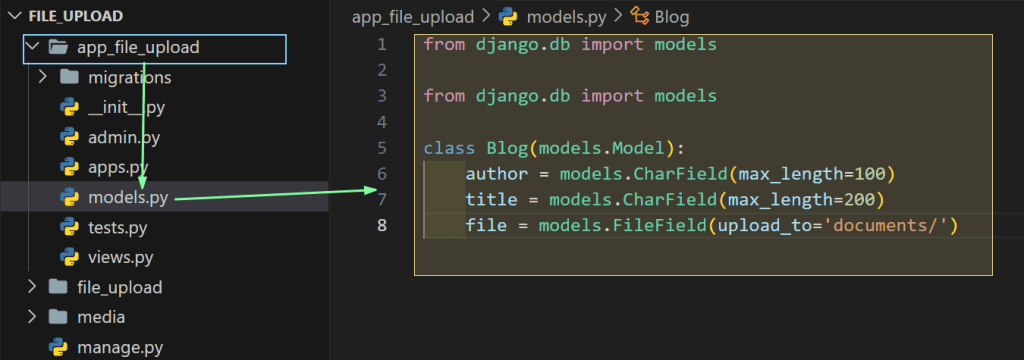The width and height of the screenshot is (1024, 360).
Task: Select the app_file_upload folder name
Action: 138,48
